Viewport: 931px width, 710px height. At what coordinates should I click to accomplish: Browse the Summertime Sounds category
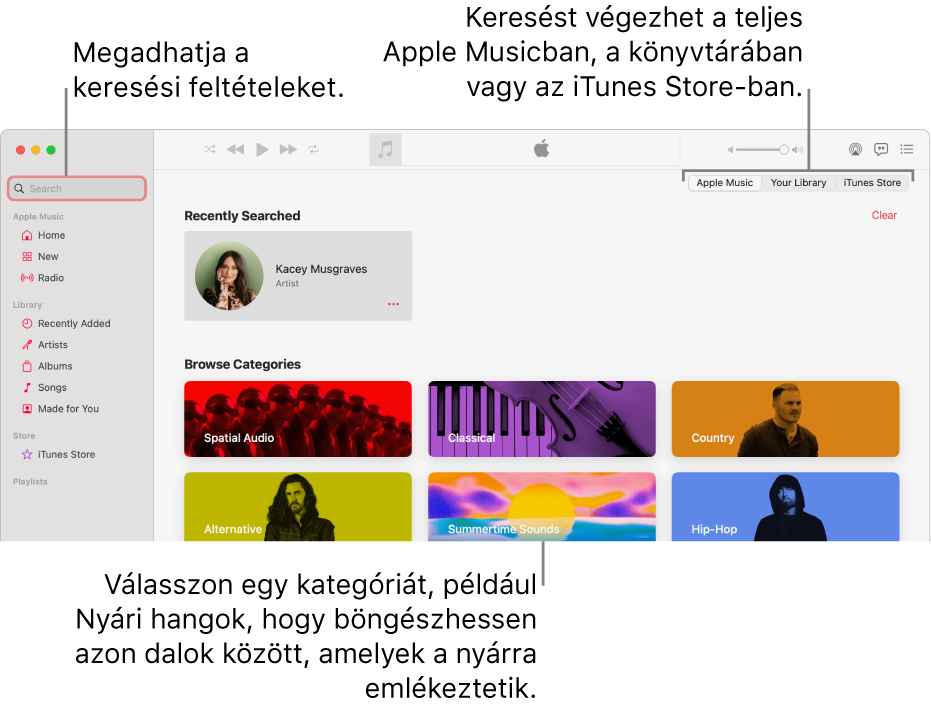tap(542, 506)
